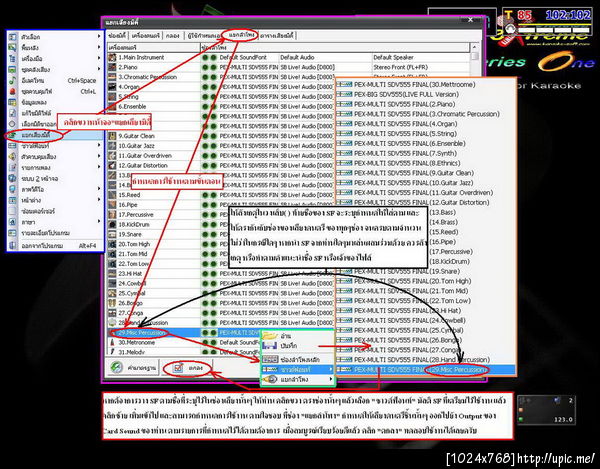Screen dimensions: 600x469
Task: Expand the เครื่องมือ submenu arrow
Action: 99,59
